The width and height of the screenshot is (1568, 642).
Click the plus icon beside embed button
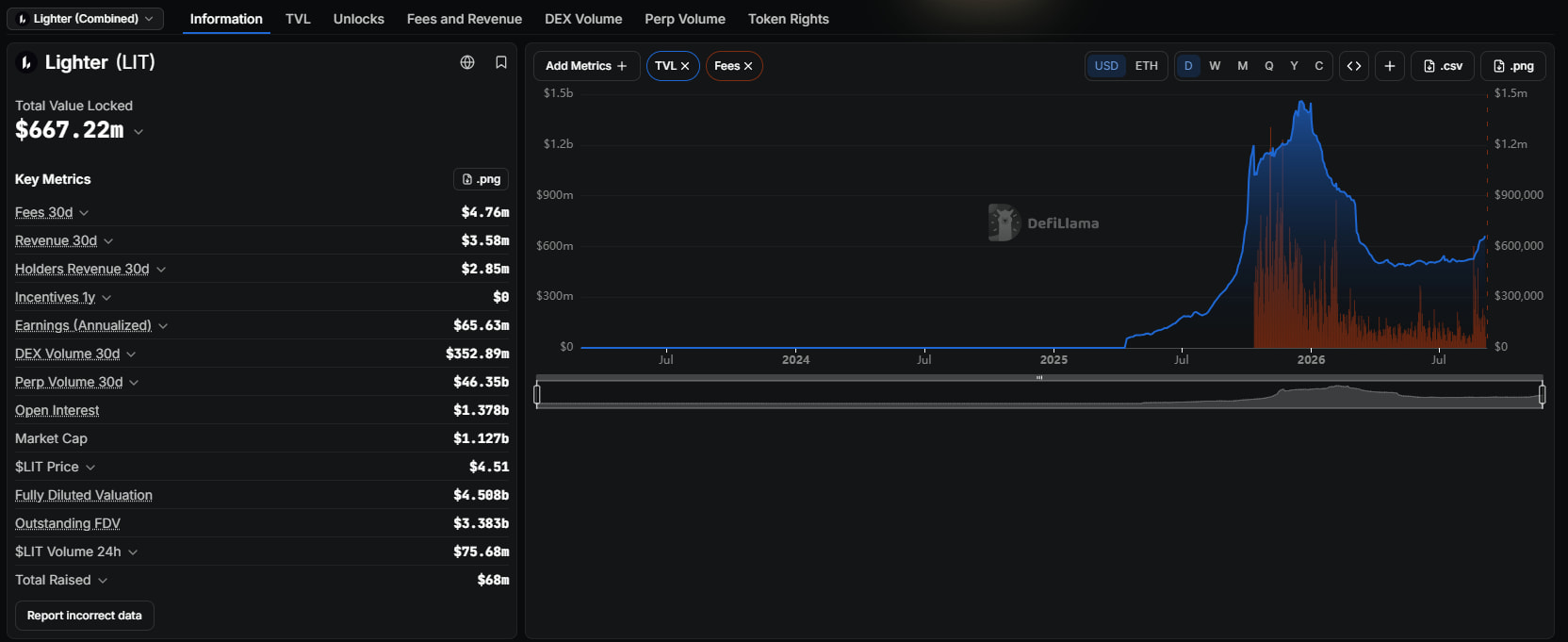click(1390, 66)
